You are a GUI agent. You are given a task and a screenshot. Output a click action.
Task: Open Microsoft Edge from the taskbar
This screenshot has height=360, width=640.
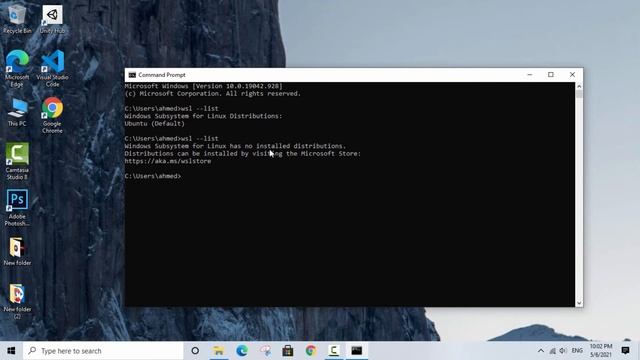(x=242, y=351)
